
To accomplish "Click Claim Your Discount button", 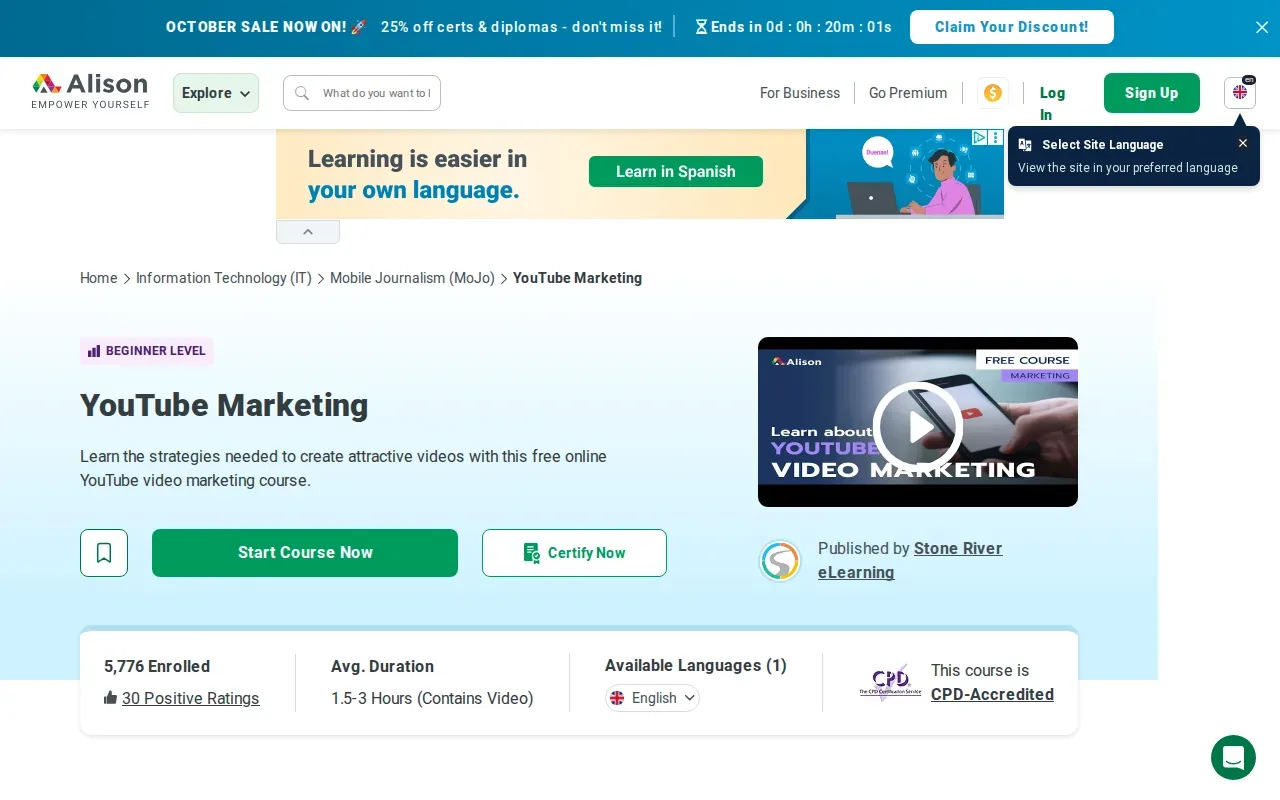I will point(1012,27).
